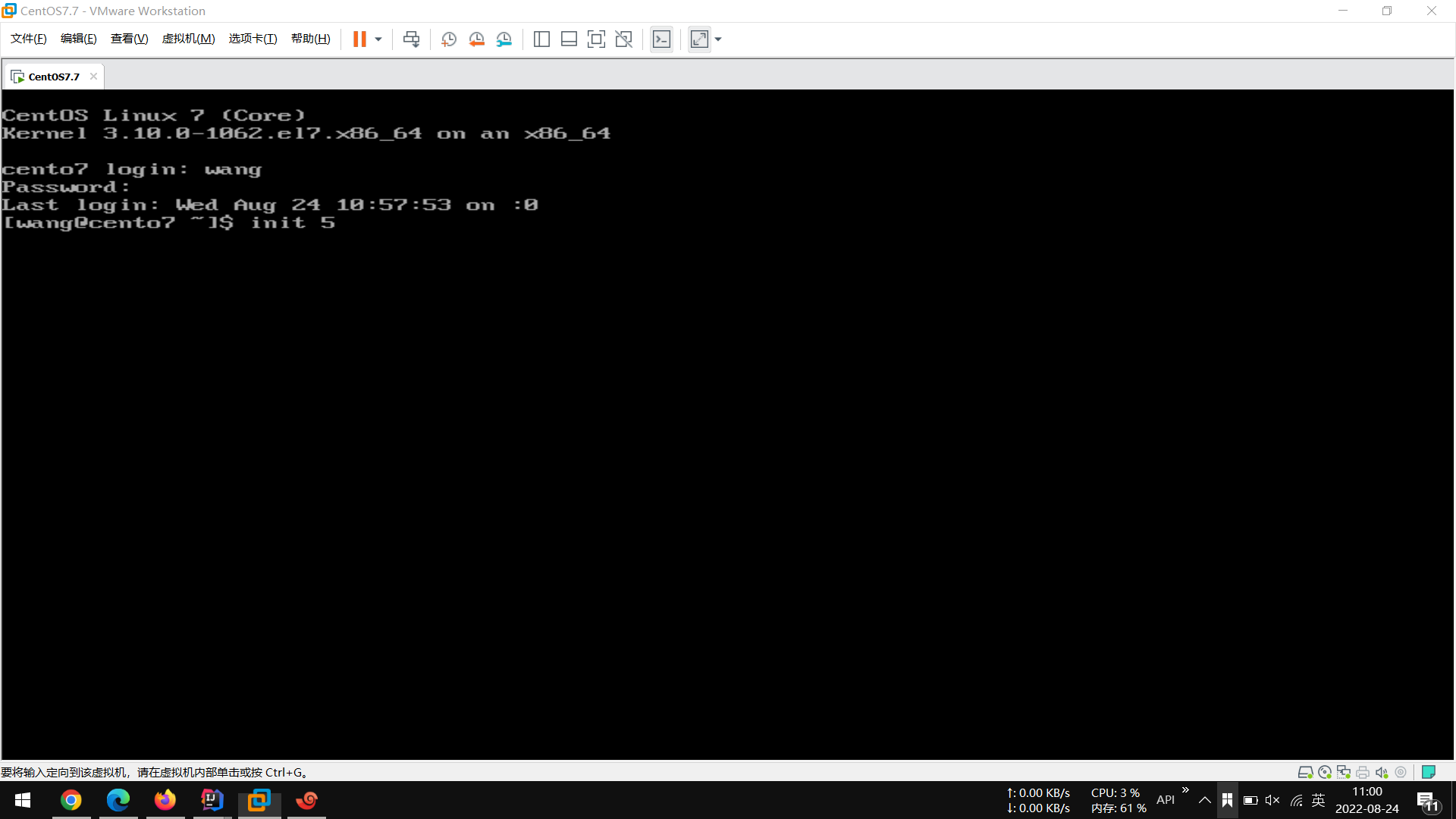Click inside the VM terminal console
The width and height of the screenshot is (1456, 819).
click(682, 417)
